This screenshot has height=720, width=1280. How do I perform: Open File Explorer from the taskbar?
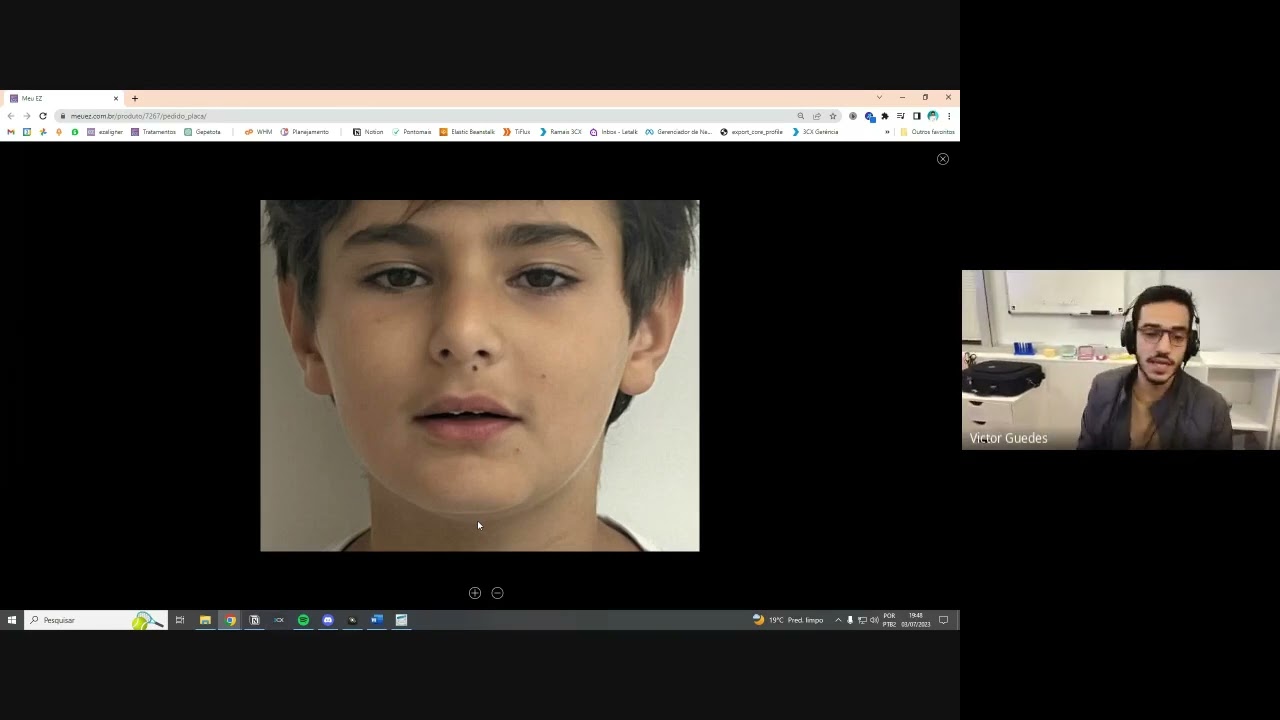click(205, 620)
